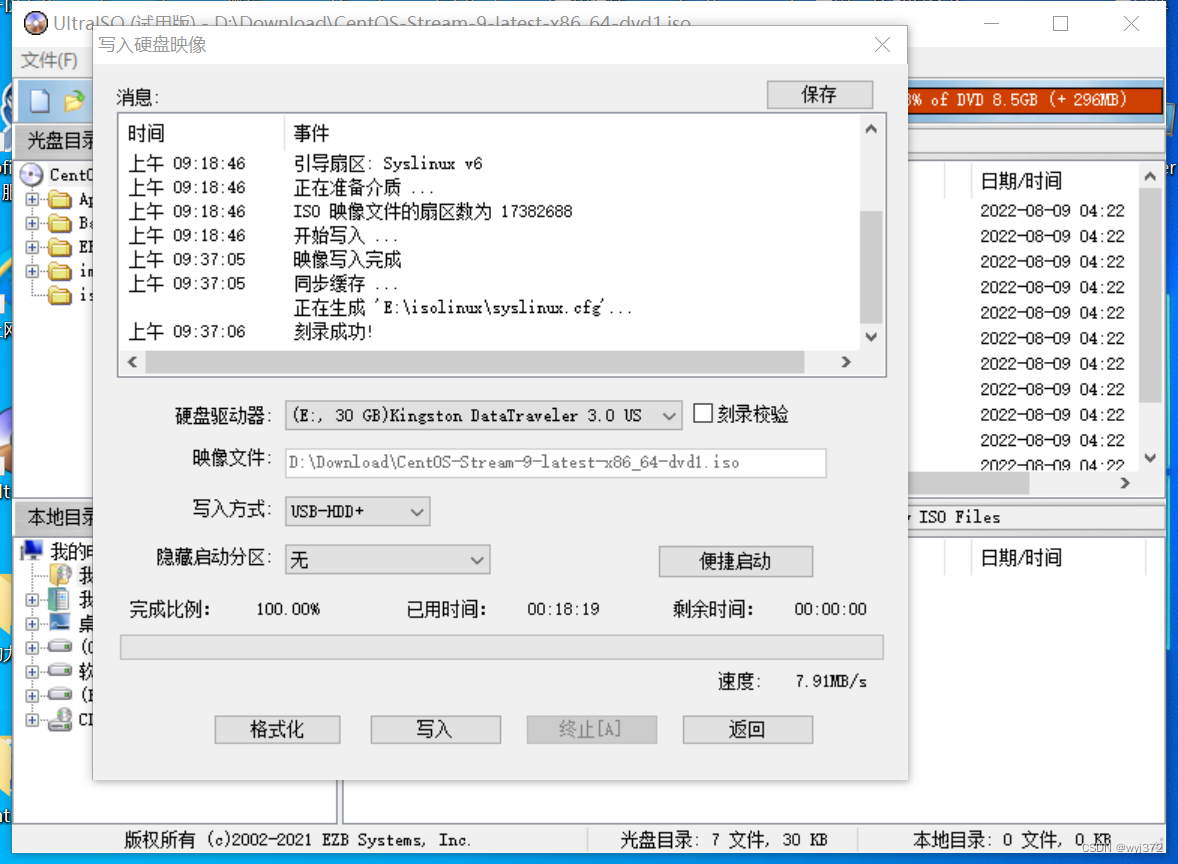This screenshot has width=1178, height=864.
Task: Click the 'Ap' folder icon in disc tree
Action: [x=60, y=199]
